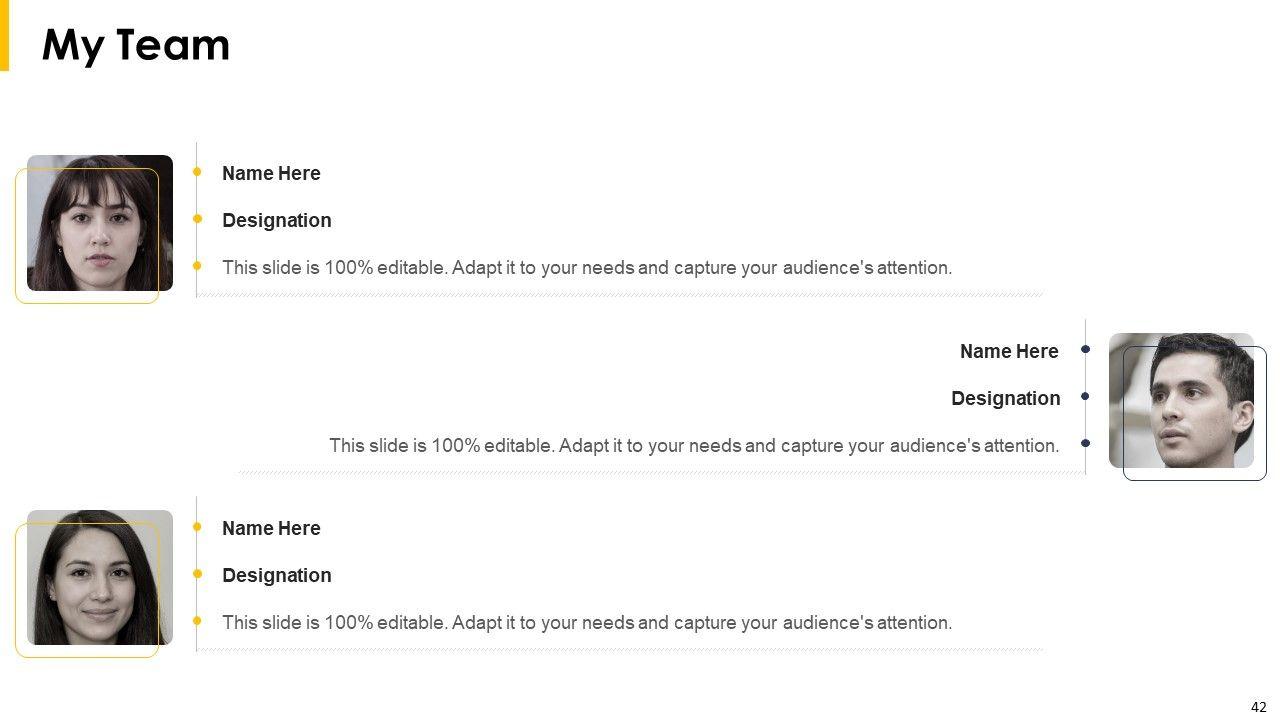The image size is (1280, 720).
Task: Select "Designation" text beside the smiling woman
Action: [276, 575]
